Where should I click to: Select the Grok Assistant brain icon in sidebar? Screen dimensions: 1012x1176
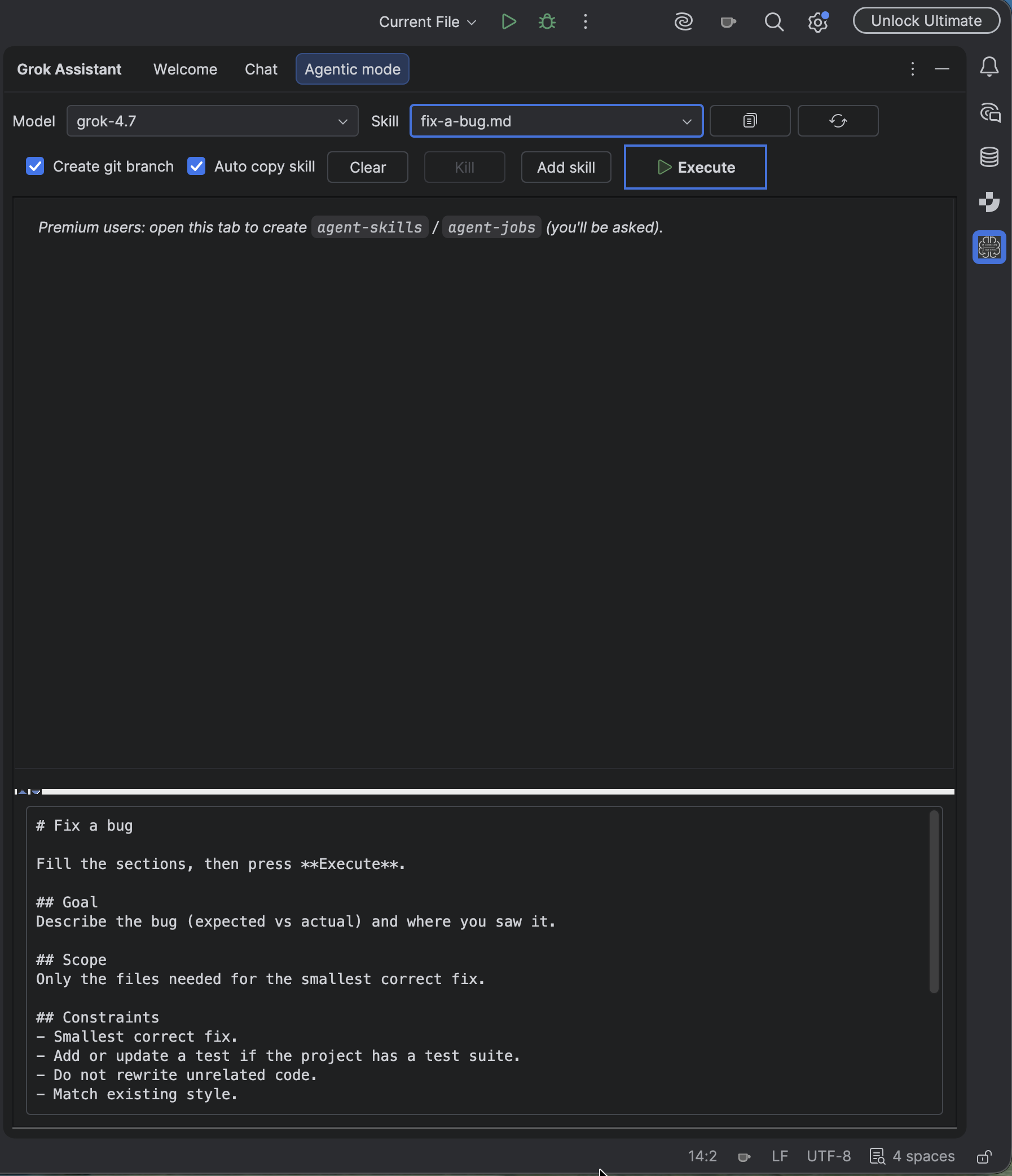989,247
